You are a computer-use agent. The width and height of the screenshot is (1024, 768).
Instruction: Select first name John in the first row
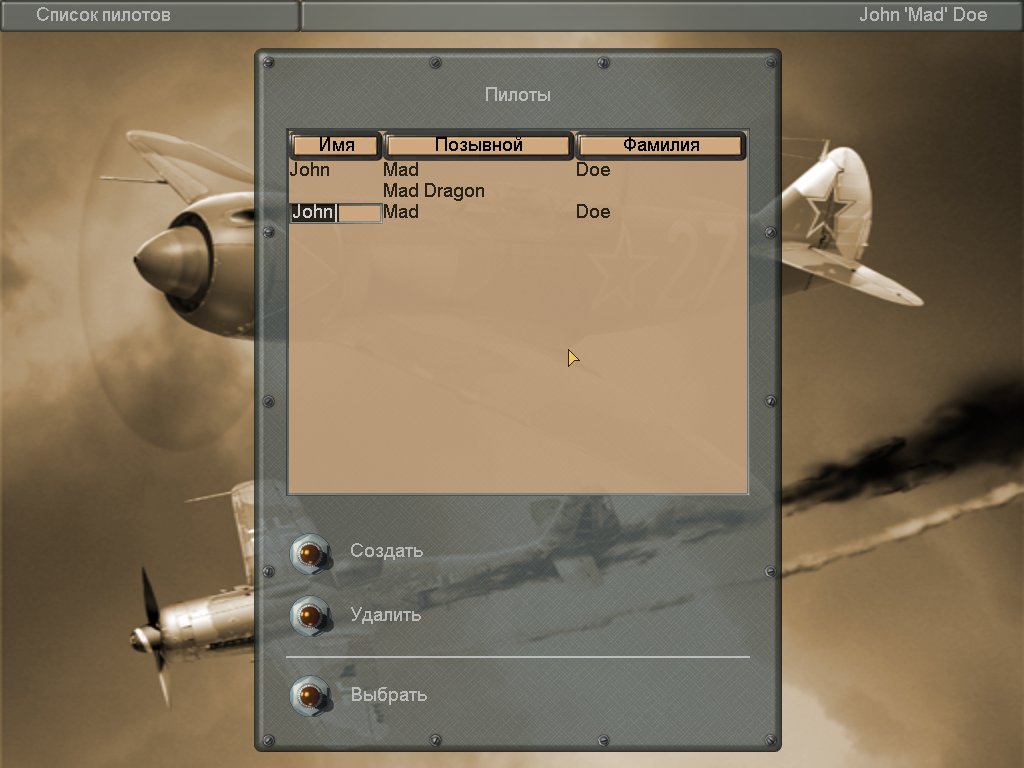coord(310,170)
